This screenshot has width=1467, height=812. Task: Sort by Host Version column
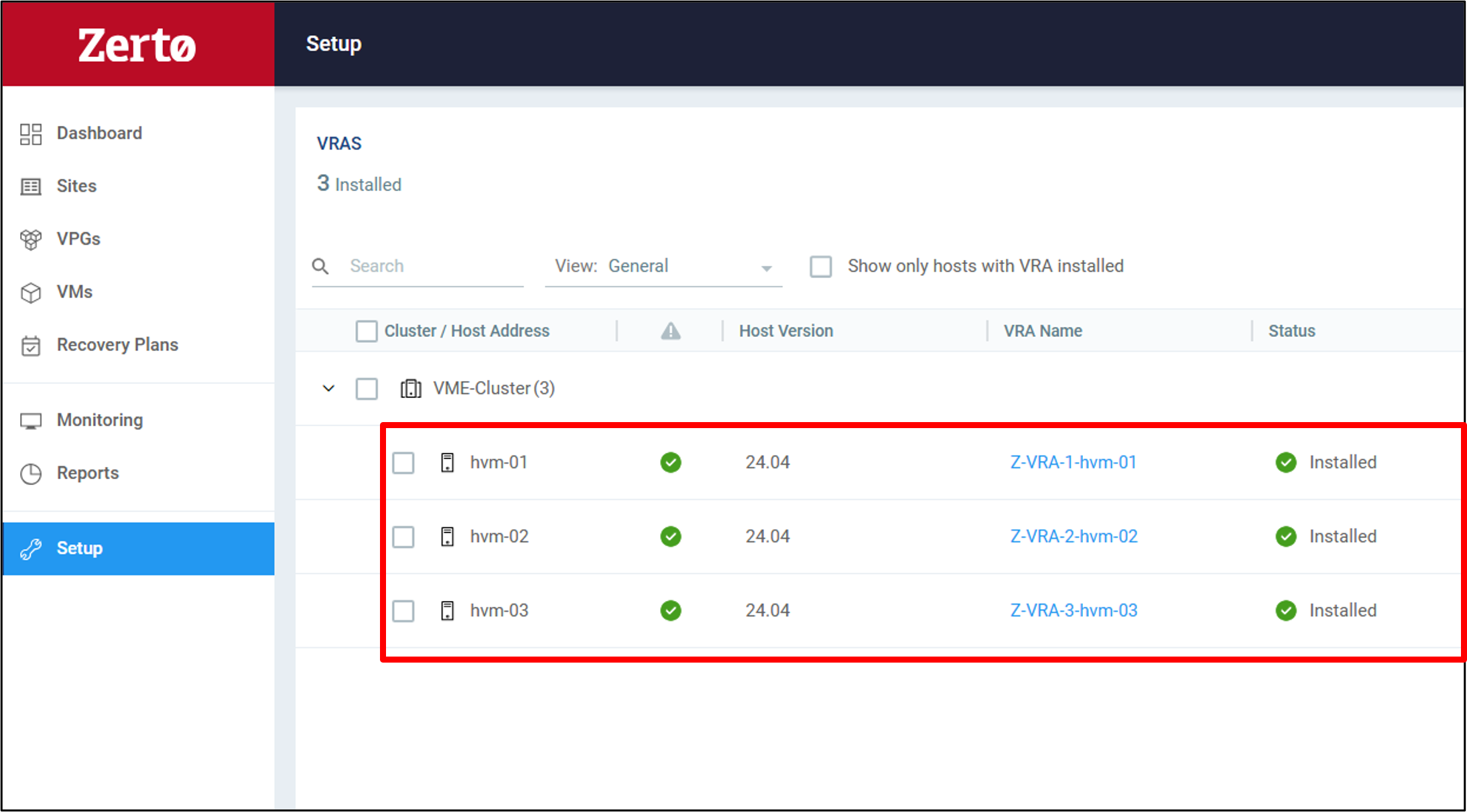point(786,331)
